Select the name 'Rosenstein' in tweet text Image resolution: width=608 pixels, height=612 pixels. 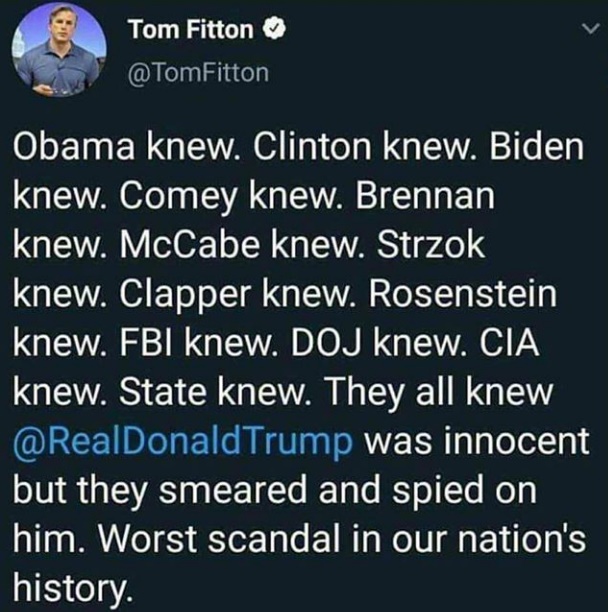point(462,294)
